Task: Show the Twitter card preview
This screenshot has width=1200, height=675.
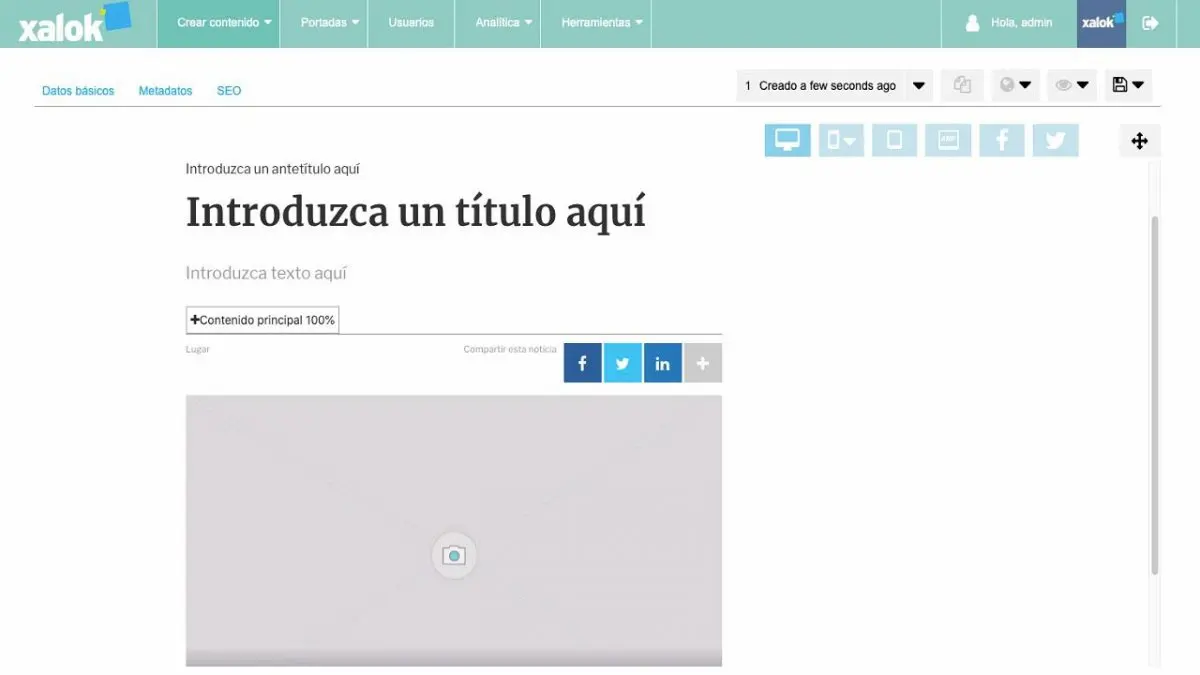Action: pos(1055,140)
